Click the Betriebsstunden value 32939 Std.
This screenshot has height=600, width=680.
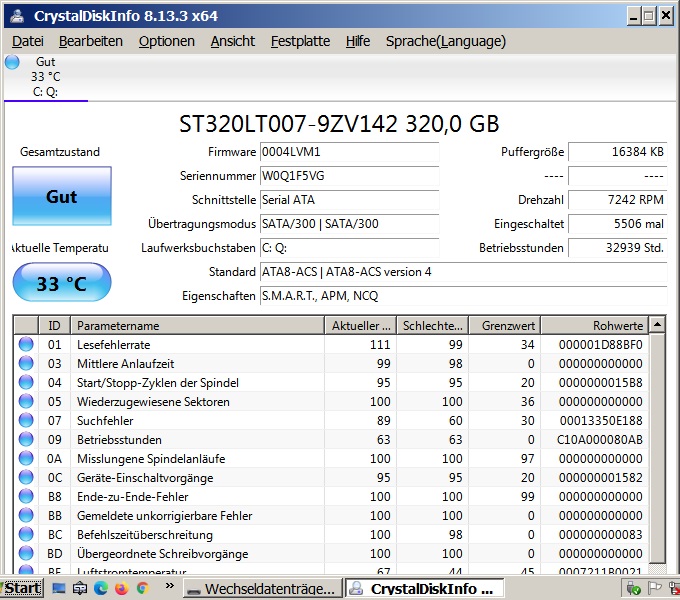pyautogui.click(x=618, y=248)
